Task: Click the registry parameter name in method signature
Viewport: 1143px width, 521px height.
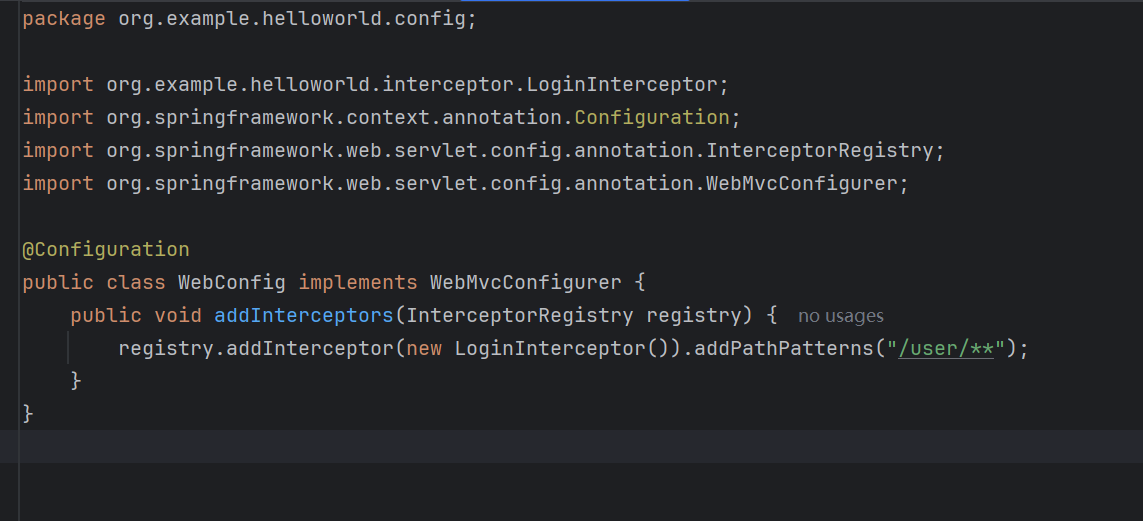Action: click(692, 315)
